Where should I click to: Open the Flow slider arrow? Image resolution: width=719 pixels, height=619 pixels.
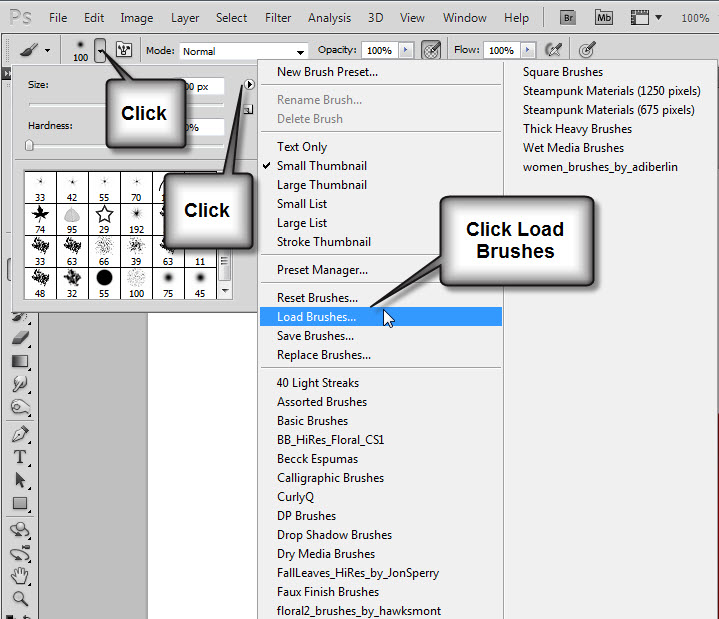point(528,50)
